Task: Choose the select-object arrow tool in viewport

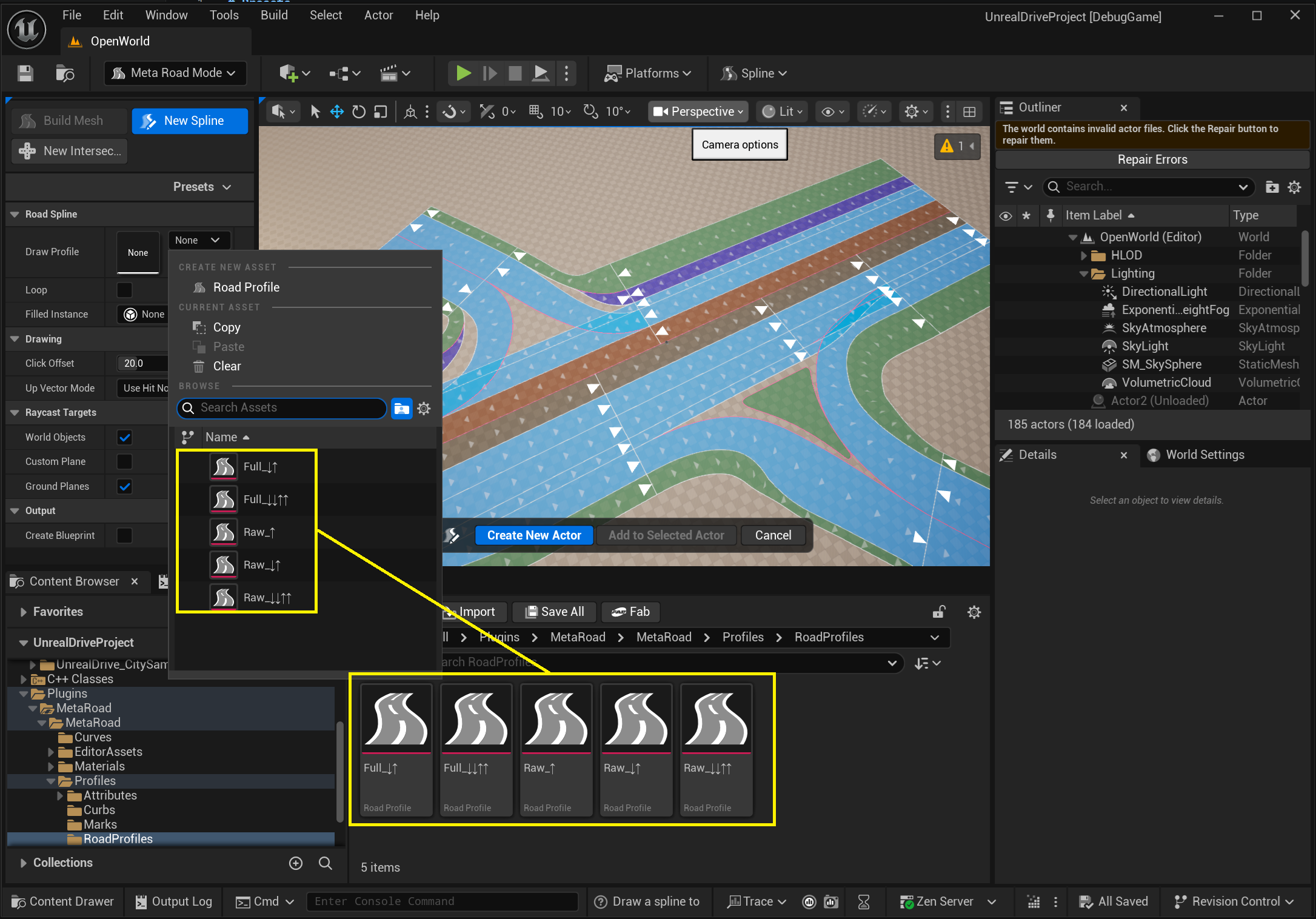Action: pos(315,112)
